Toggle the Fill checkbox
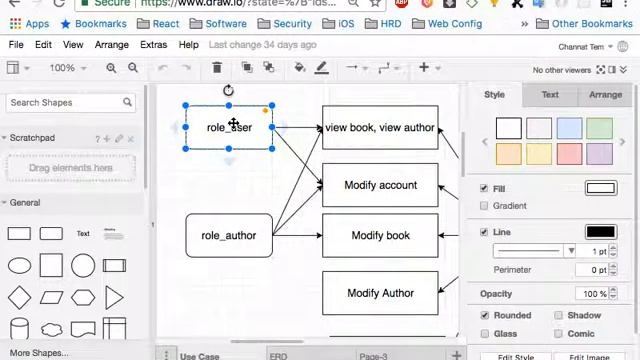The width and height of the screenshot is (640, 360). (484, 188)
